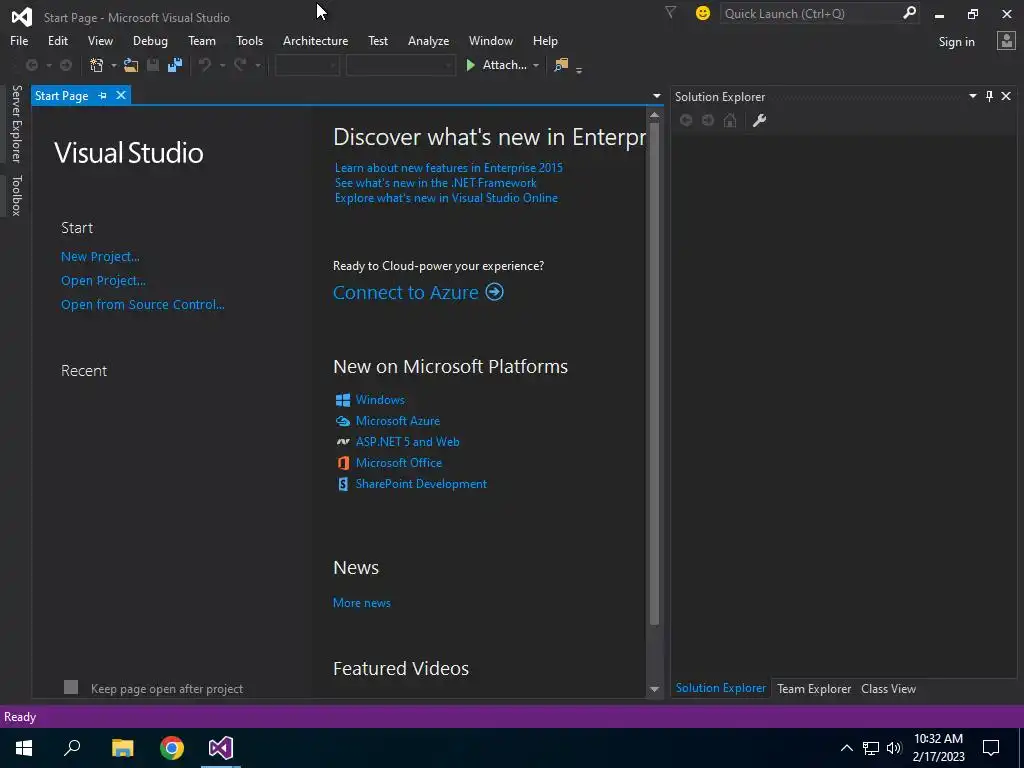
Task: Close the Start Page tab
Action: pos(121,95)
